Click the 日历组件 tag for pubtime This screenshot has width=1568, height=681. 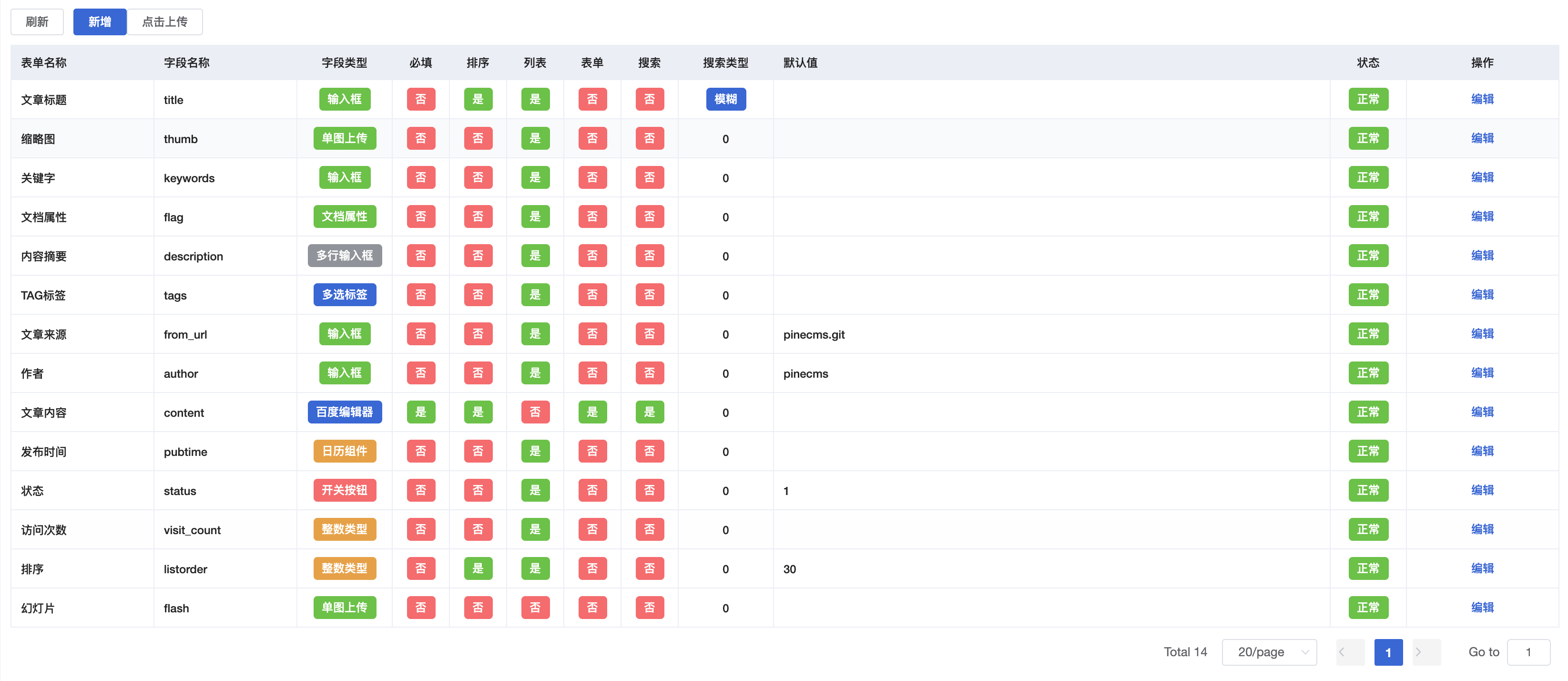coord(345,451)
